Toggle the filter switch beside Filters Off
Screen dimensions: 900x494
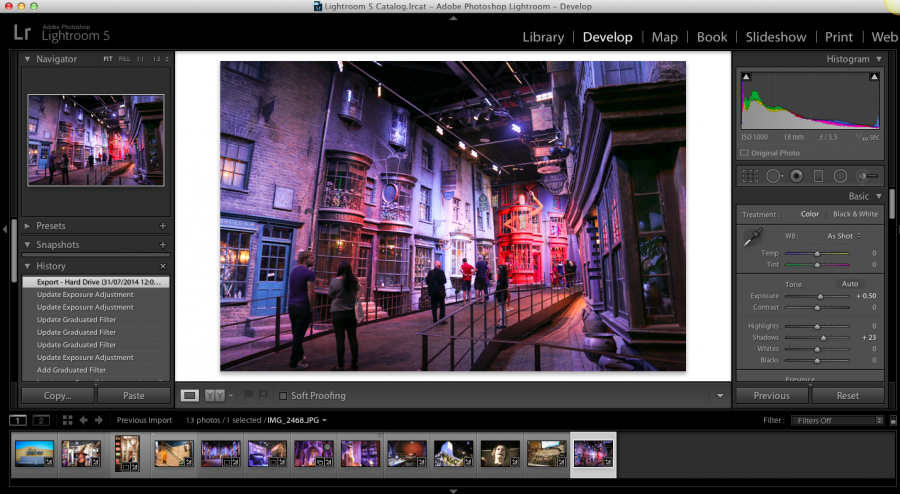893,421
